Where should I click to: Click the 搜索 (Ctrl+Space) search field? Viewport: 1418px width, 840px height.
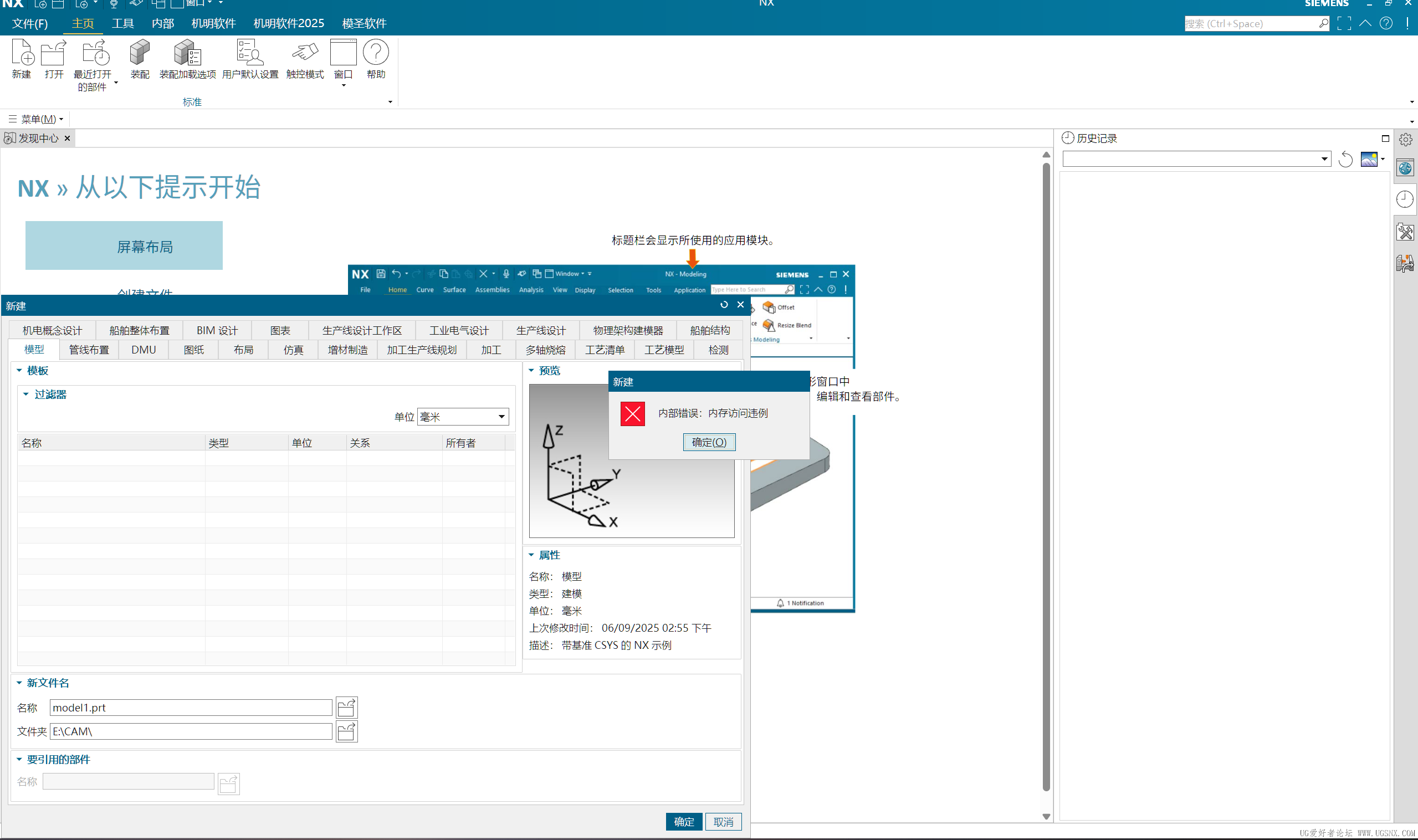click(1251, 23)
